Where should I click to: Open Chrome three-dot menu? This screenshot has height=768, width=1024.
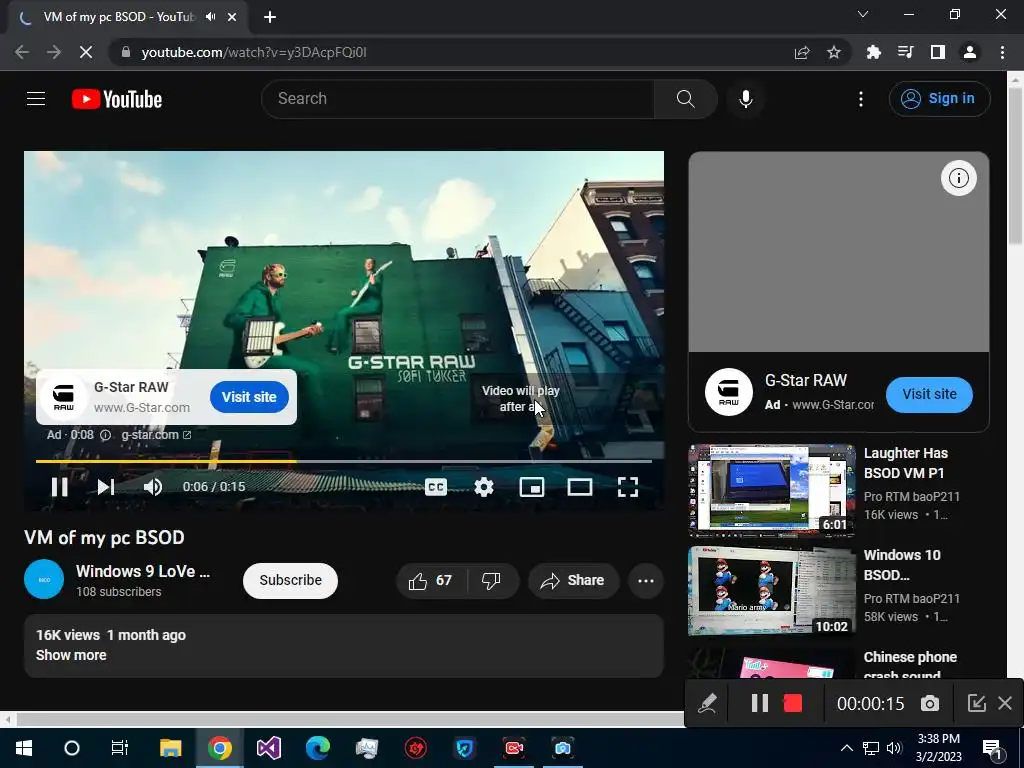[1002, 52]
